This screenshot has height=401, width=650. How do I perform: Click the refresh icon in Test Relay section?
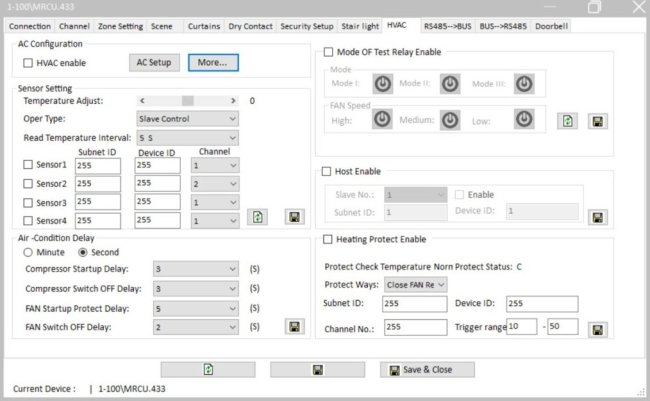[568, 121]
